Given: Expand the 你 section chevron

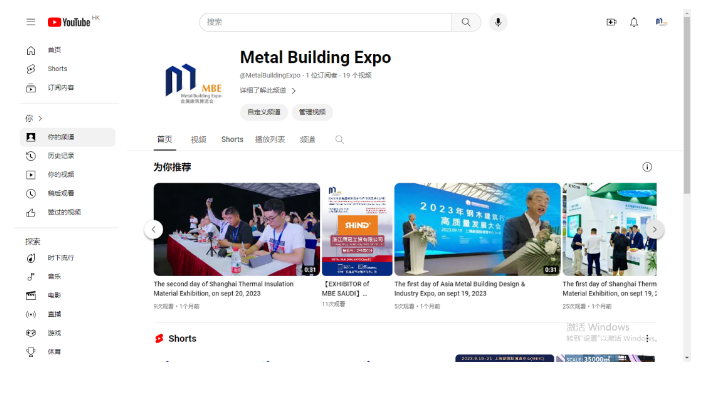Looking at the screenshot, I should pos(40,119).
